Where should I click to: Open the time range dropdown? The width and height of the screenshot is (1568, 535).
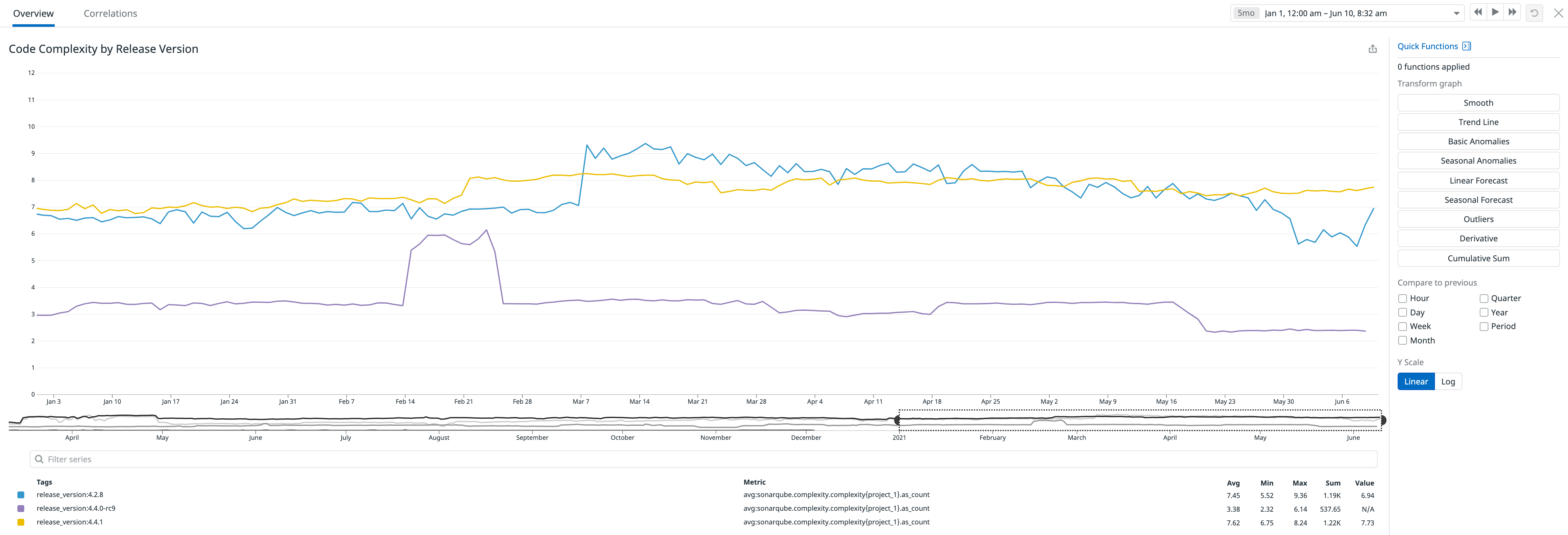1456,13
